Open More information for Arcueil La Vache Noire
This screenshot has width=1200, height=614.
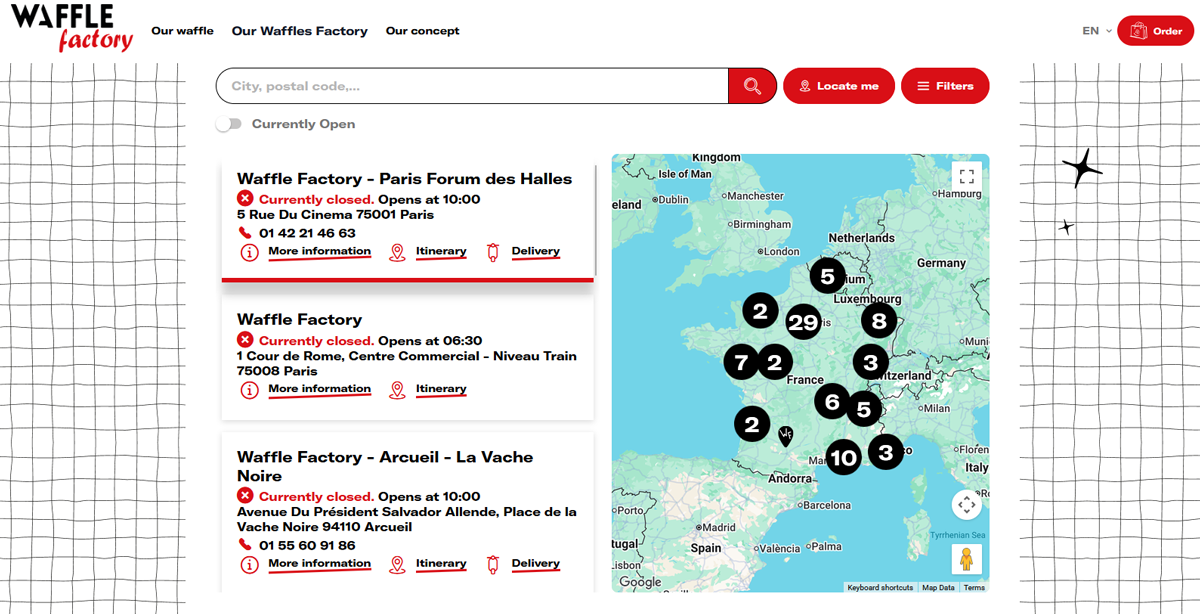319,564
